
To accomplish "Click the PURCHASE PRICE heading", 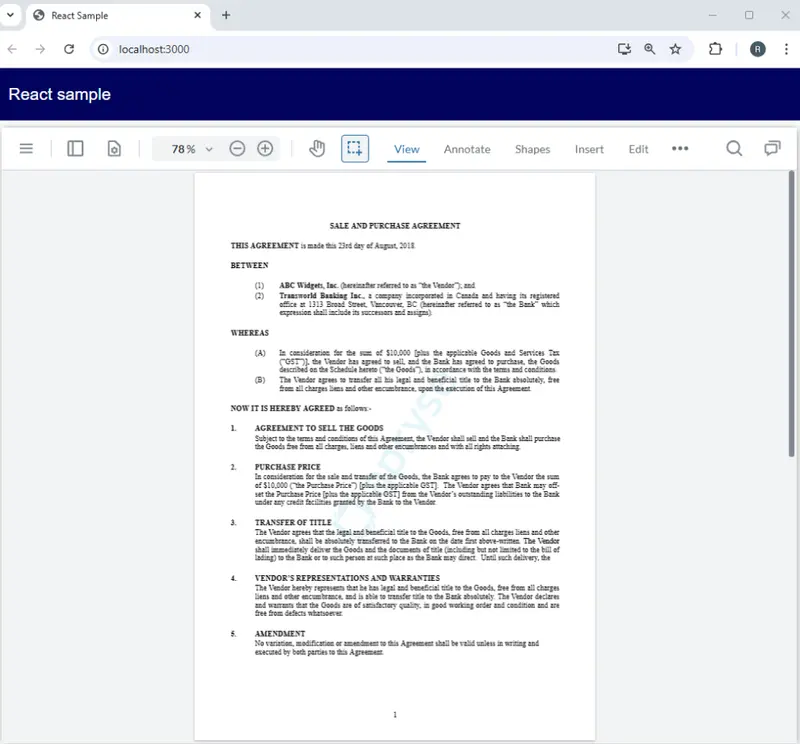I will (x=288, y=467).
